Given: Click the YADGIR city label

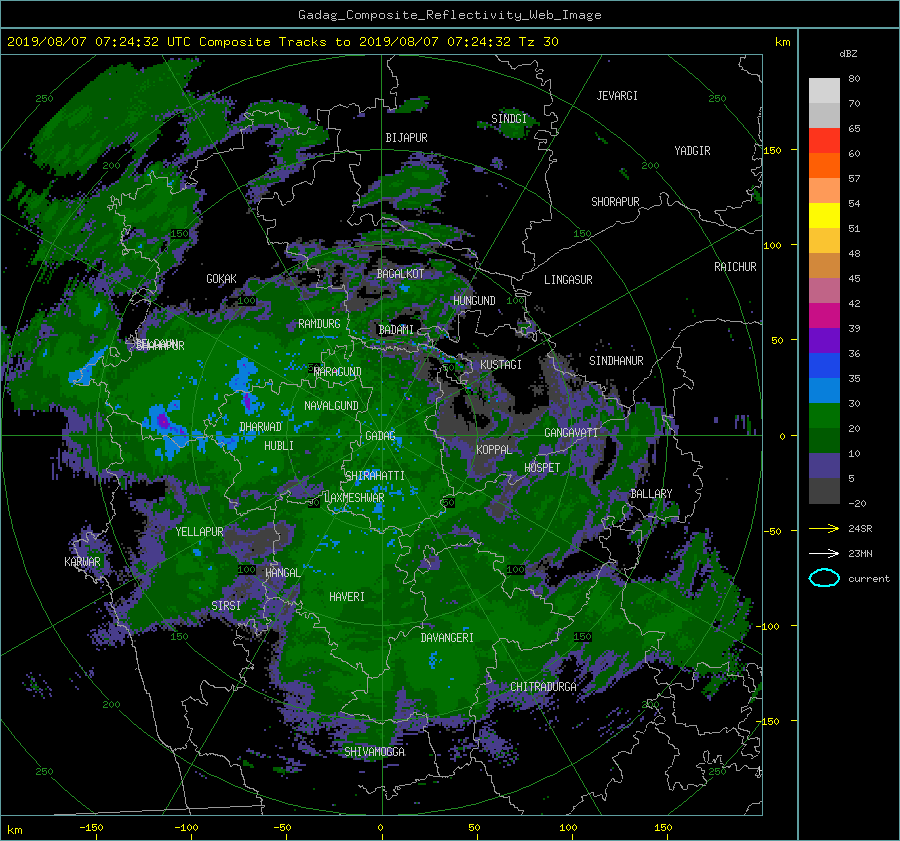Looking at the screenshot, I should (692, 151).
